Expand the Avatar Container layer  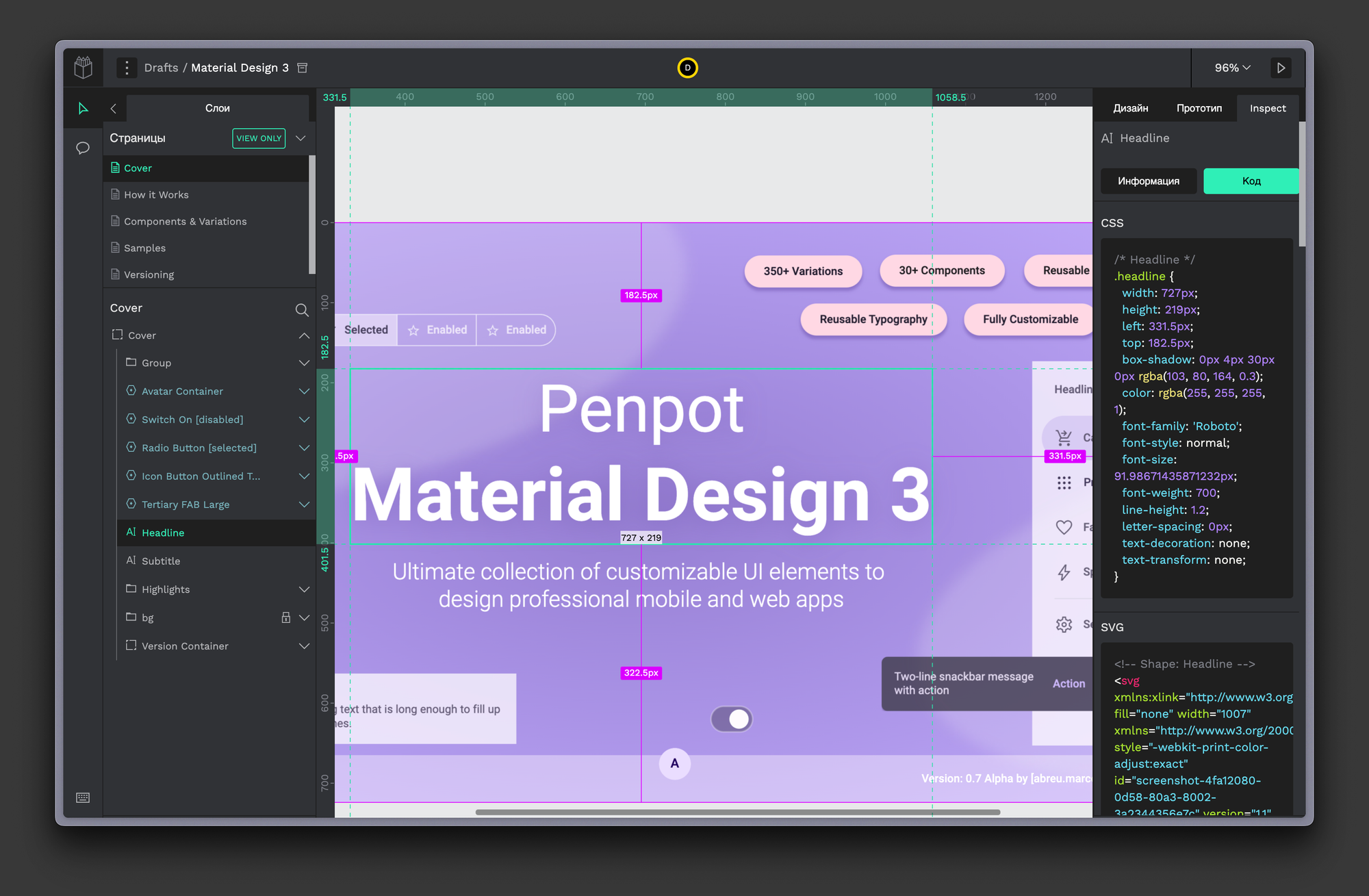coord(304,391)
